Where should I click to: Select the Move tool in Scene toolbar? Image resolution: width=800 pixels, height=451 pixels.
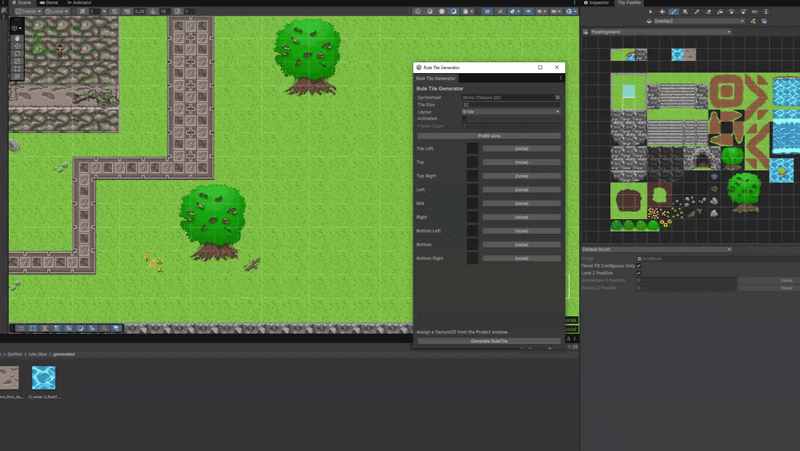coord(17,46)
